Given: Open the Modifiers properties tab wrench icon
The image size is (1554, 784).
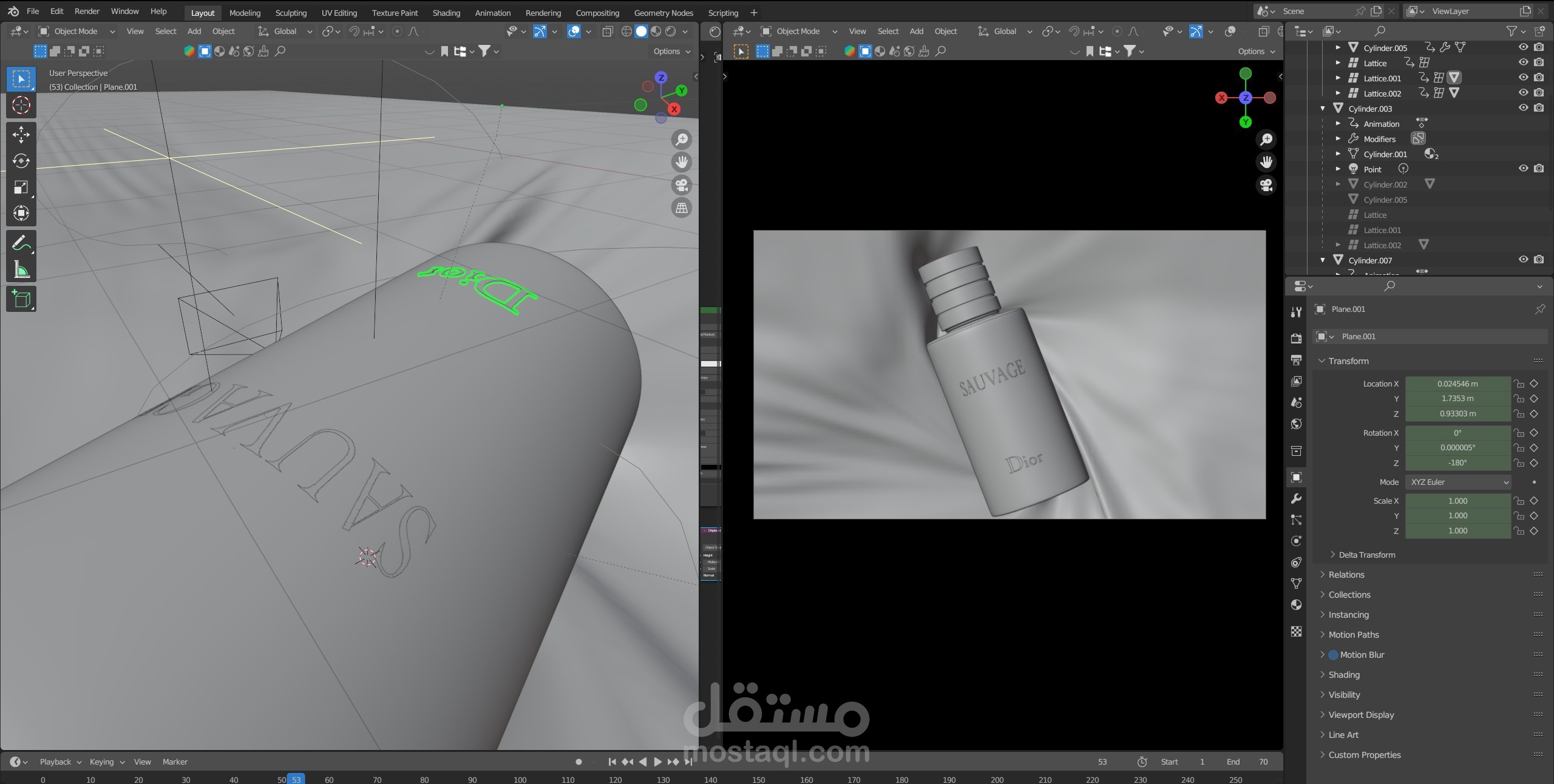Looking at the screenshot, I should (1296, 499).
